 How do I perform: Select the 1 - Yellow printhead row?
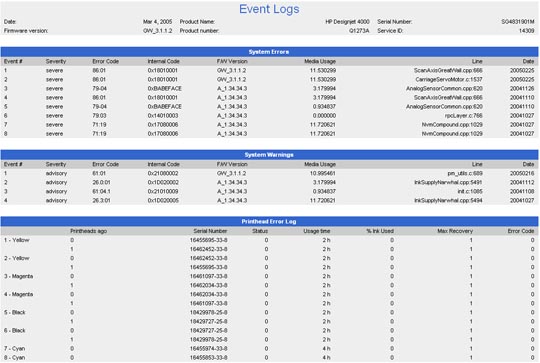(x=269, y=240)
